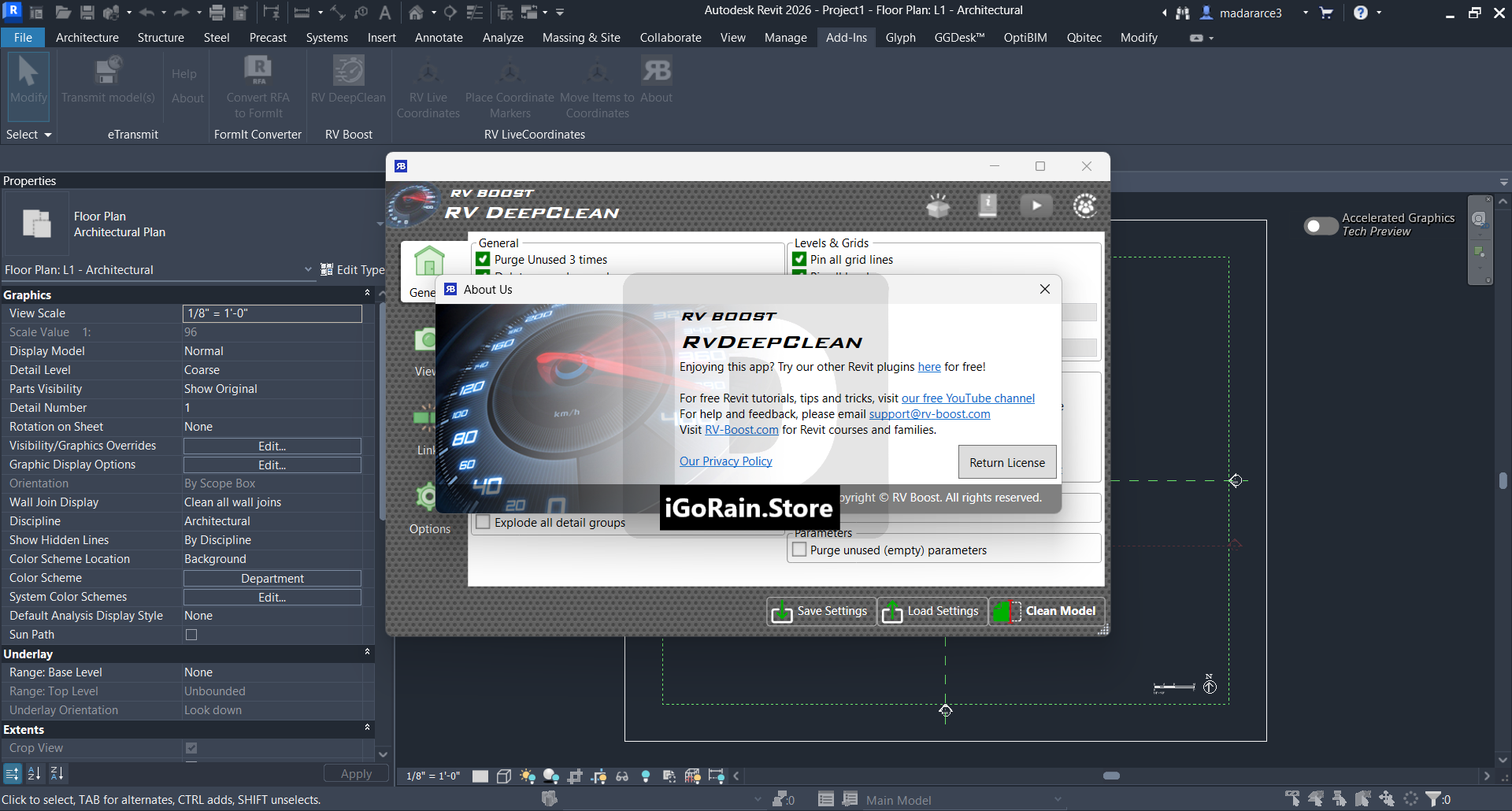Image resolution: width=1512 pixels, height=811 pixels.
Task: Click the Edit Type button in Properties
Action: click(x=353, y=269)
